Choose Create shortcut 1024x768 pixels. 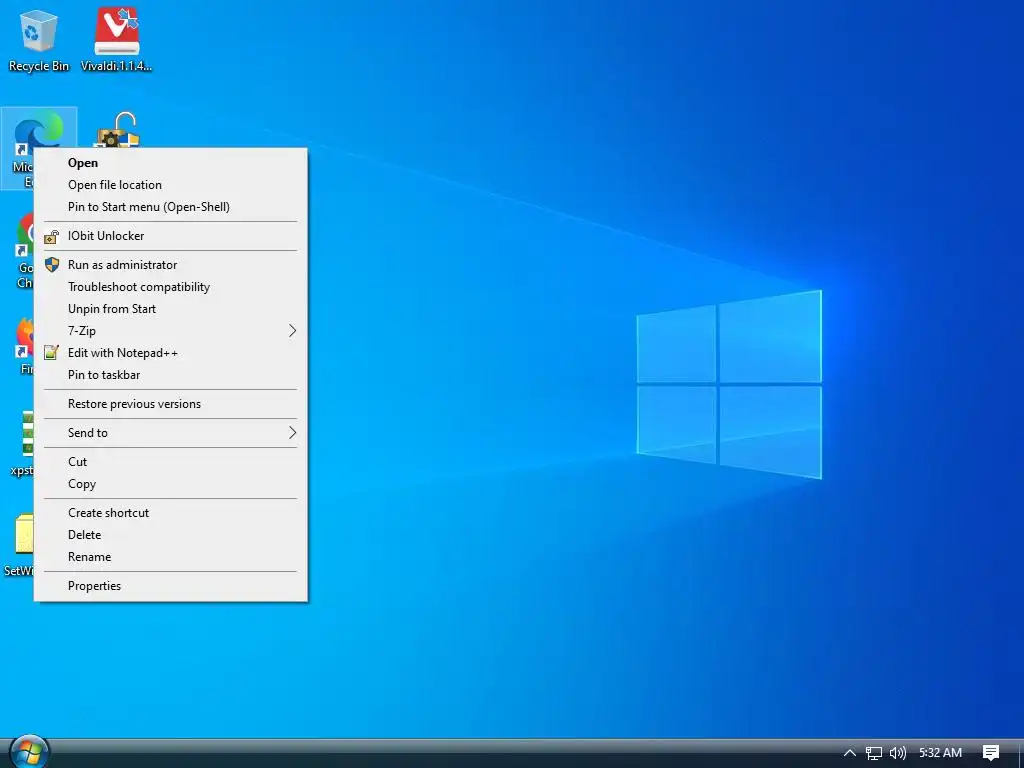click(170, 513)
